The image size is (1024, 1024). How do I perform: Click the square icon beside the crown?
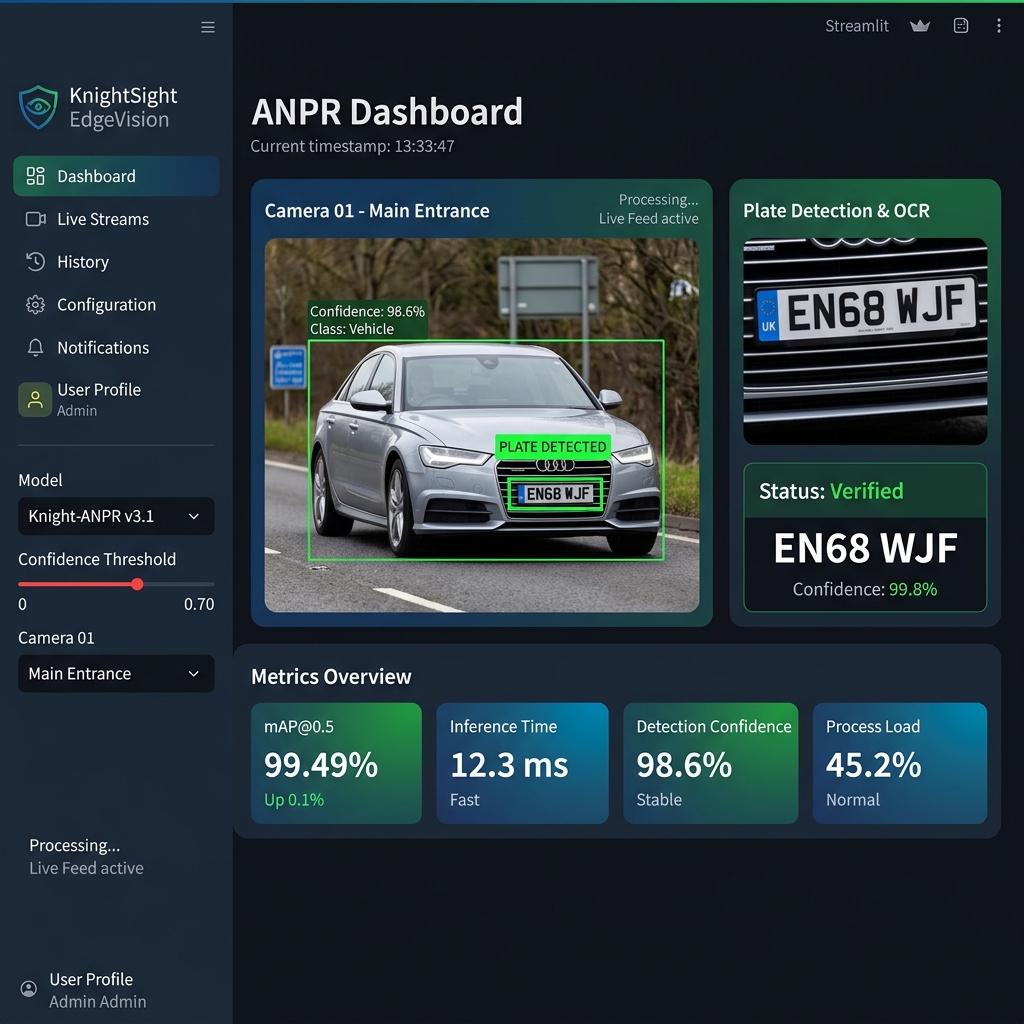tap(961, 26)
